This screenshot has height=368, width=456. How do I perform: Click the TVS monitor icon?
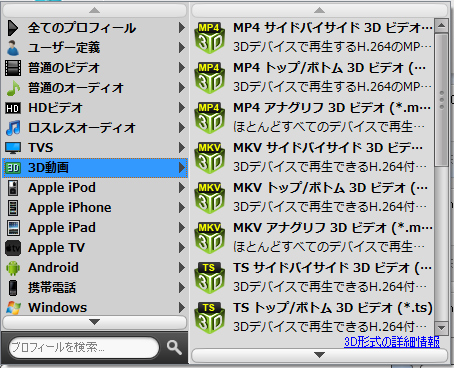(13, 148)
